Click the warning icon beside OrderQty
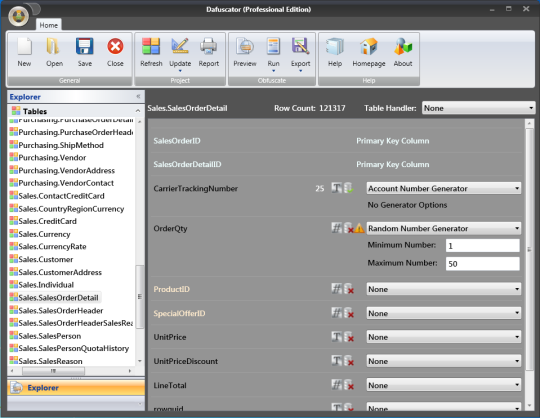Viewport: 540px width, 418px height. coord(359,228)
